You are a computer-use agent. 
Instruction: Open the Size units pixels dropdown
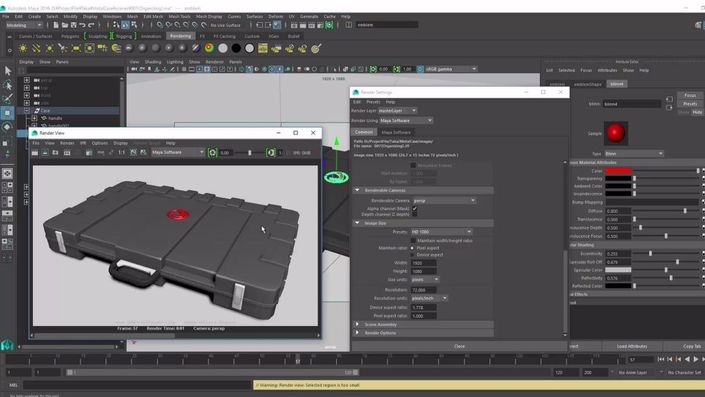point(425,280)
